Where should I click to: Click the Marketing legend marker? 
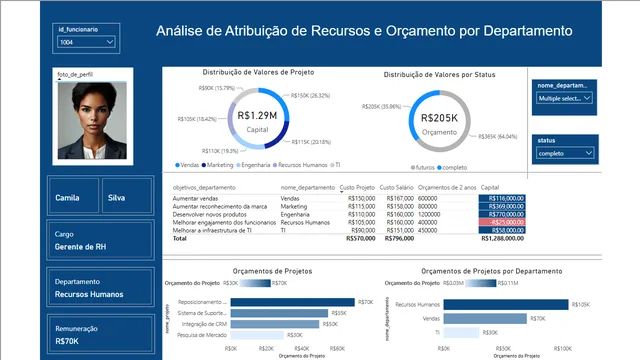coord(204,165)
